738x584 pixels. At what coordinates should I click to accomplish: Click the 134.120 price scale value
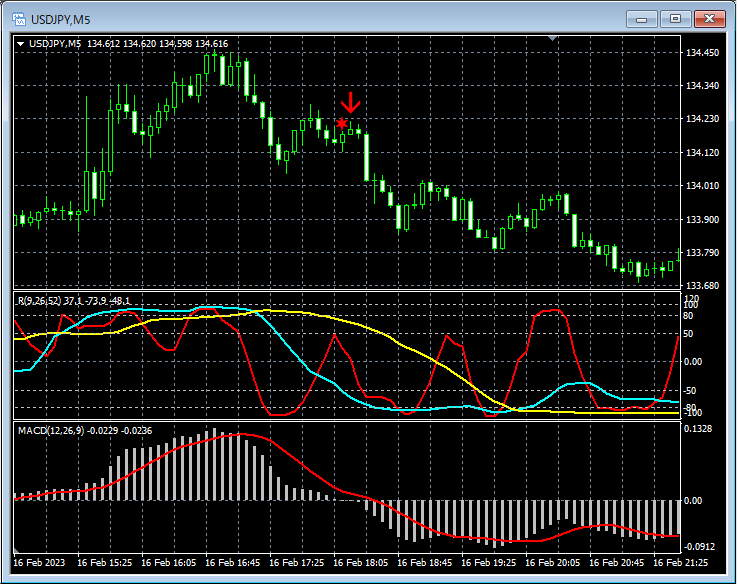tap(703, 152)
